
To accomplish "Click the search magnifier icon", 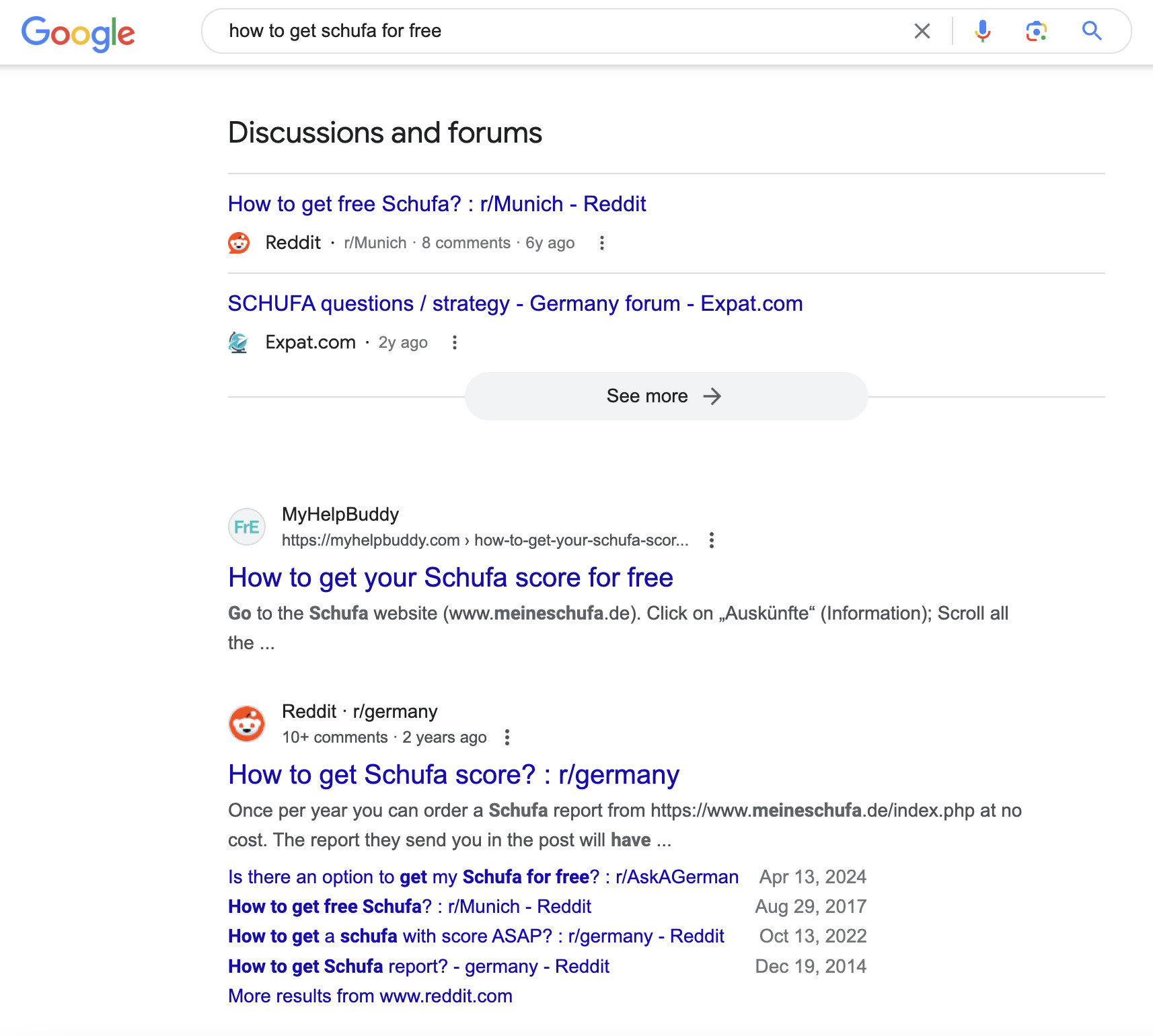I will click(1091, 30).
